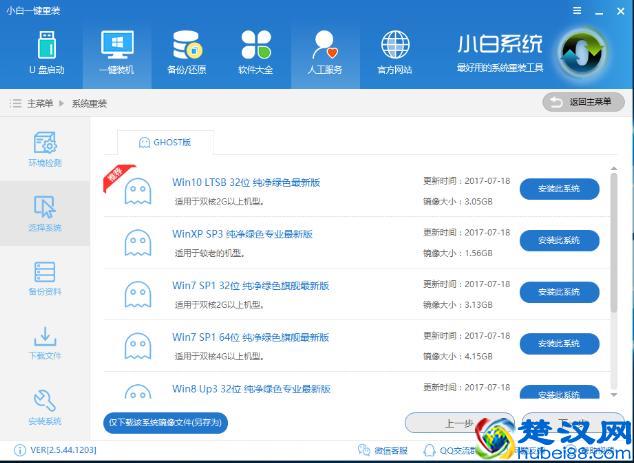The image size is (634, 463).
Task: Click 仅下载该系统镜像文件(另存为) button
Action: pos(165,423)
